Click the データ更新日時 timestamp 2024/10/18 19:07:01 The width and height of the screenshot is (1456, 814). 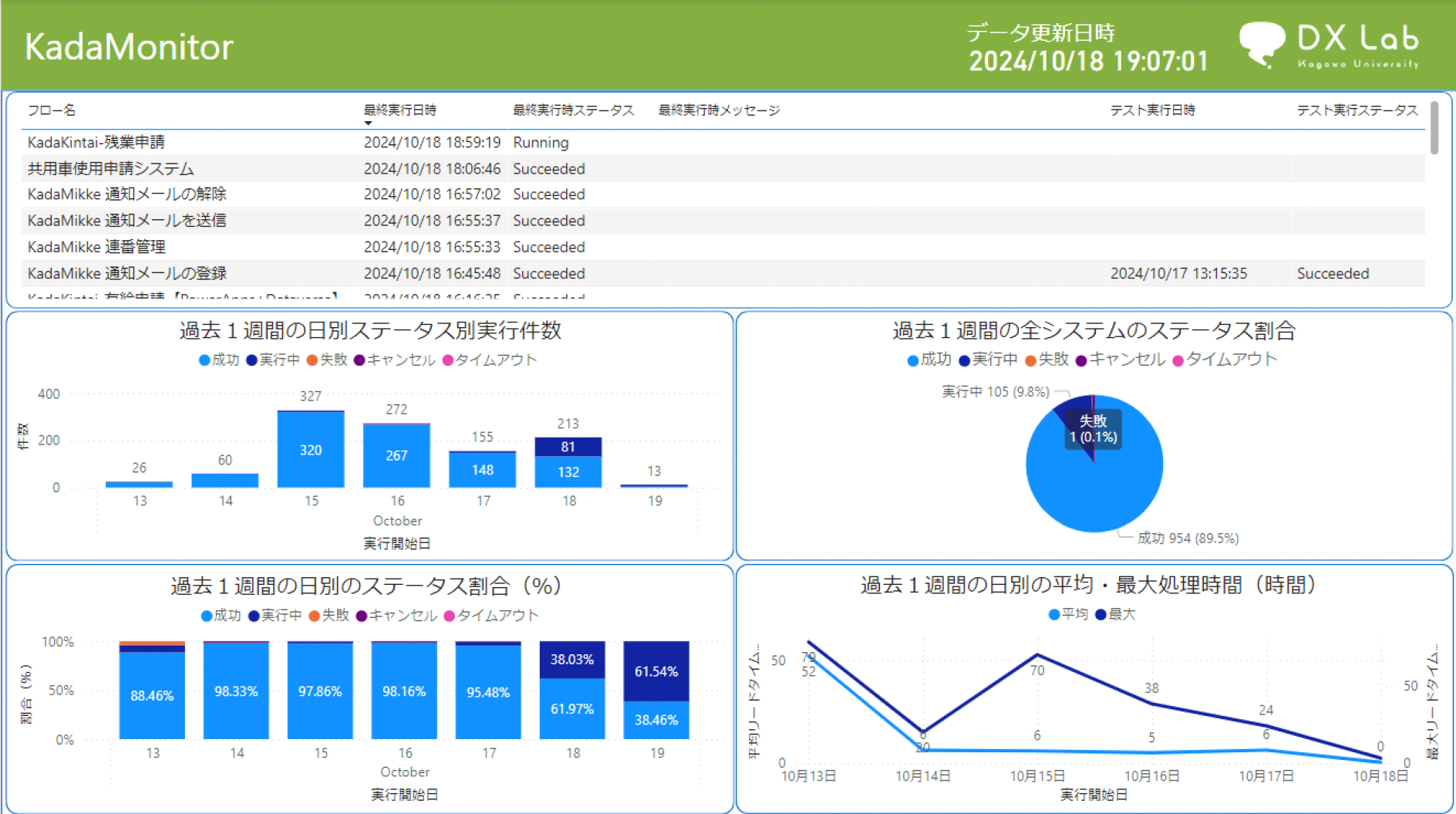coord(1088,61)
